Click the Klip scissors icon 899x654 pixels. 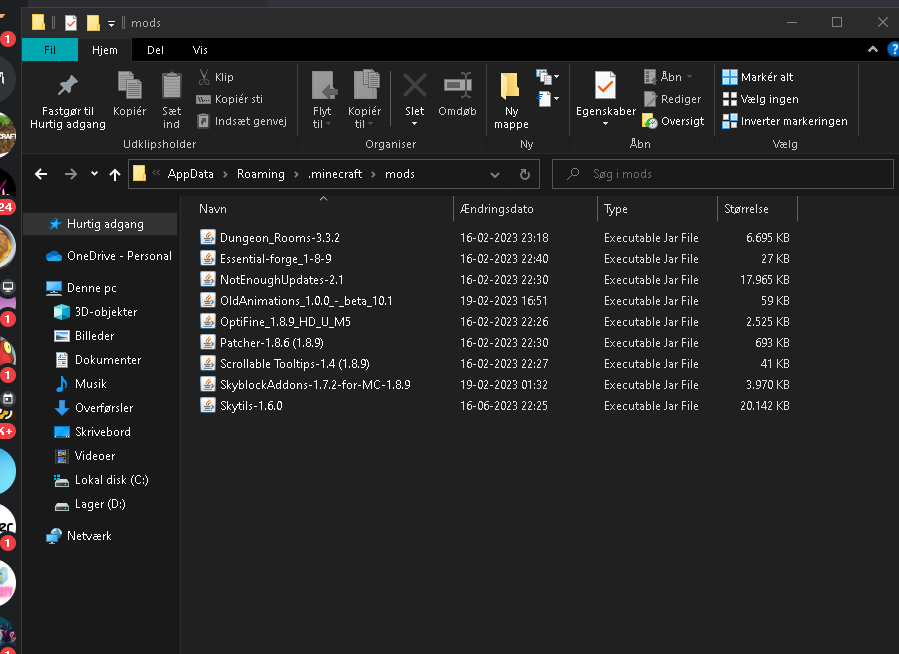(204, 77)
